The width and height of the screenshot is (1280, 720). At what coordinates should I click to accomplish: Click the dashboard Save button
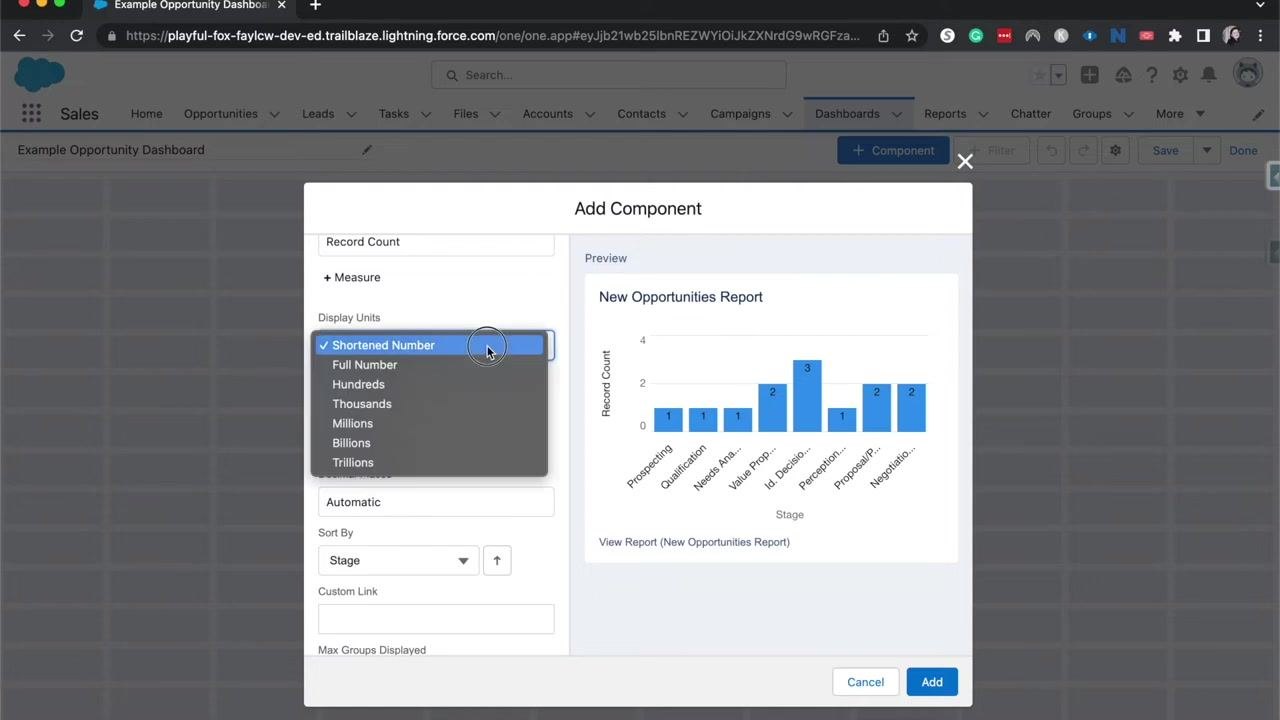pyautogui.click(x=1165, y=151)
